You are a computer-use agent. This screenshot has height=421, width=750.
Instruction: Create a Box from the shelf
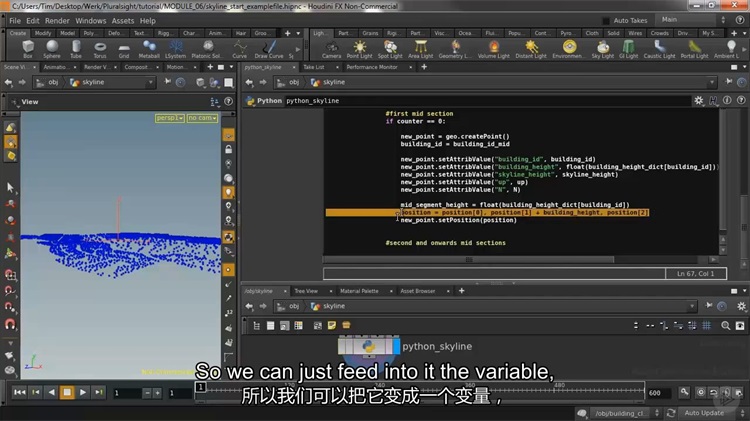(x=28, y=49)
